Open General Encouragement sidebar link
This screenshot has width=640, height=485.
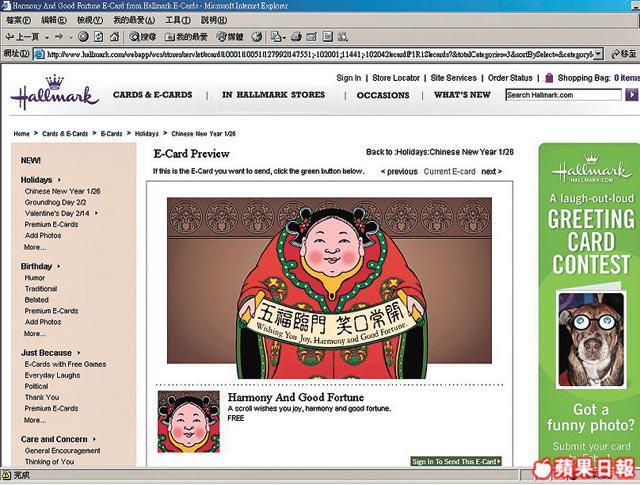pos(62,451)
